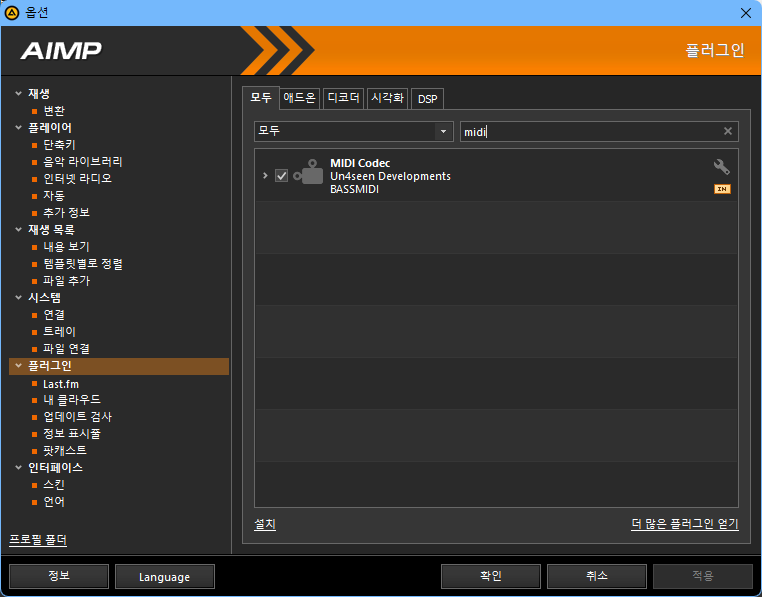Select the 인터페이스 category label
Viewport: 762px width, 597px height.
pos(55,468)
